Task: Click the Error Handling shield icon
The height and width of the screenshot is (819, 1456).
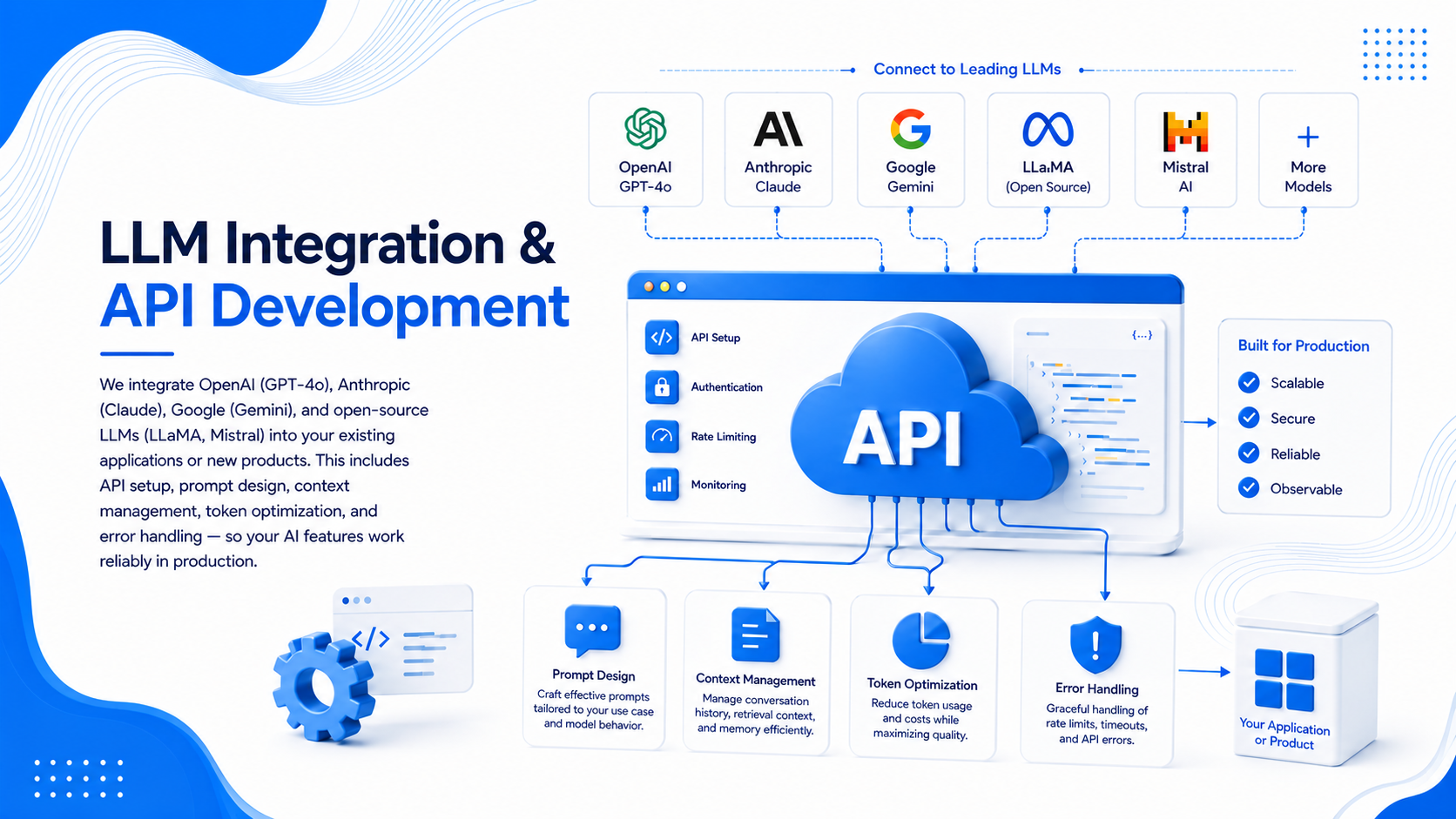Action: point(1095,644)
